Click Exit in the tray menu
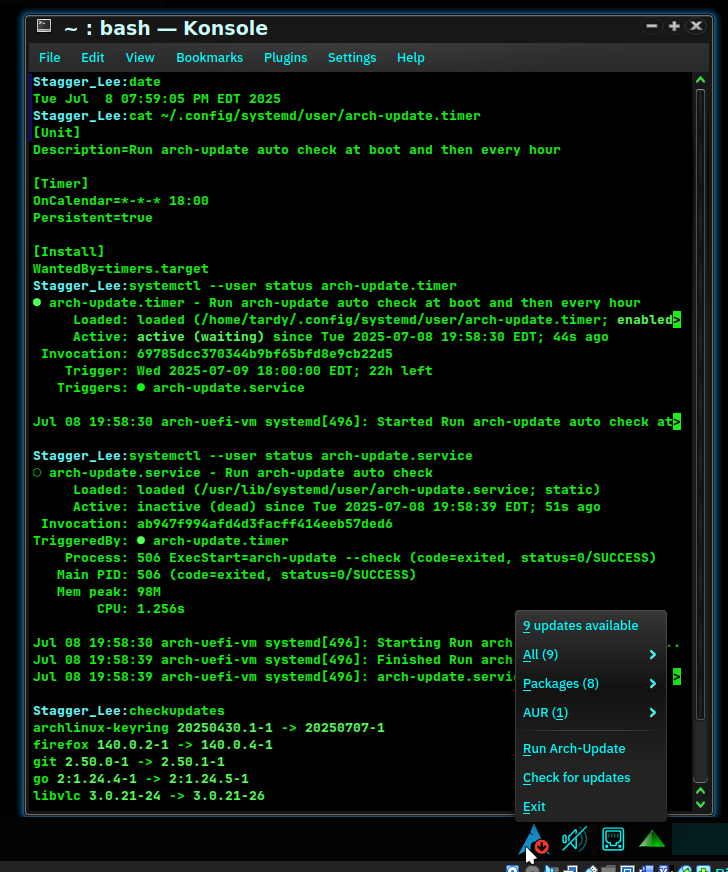 591,806
